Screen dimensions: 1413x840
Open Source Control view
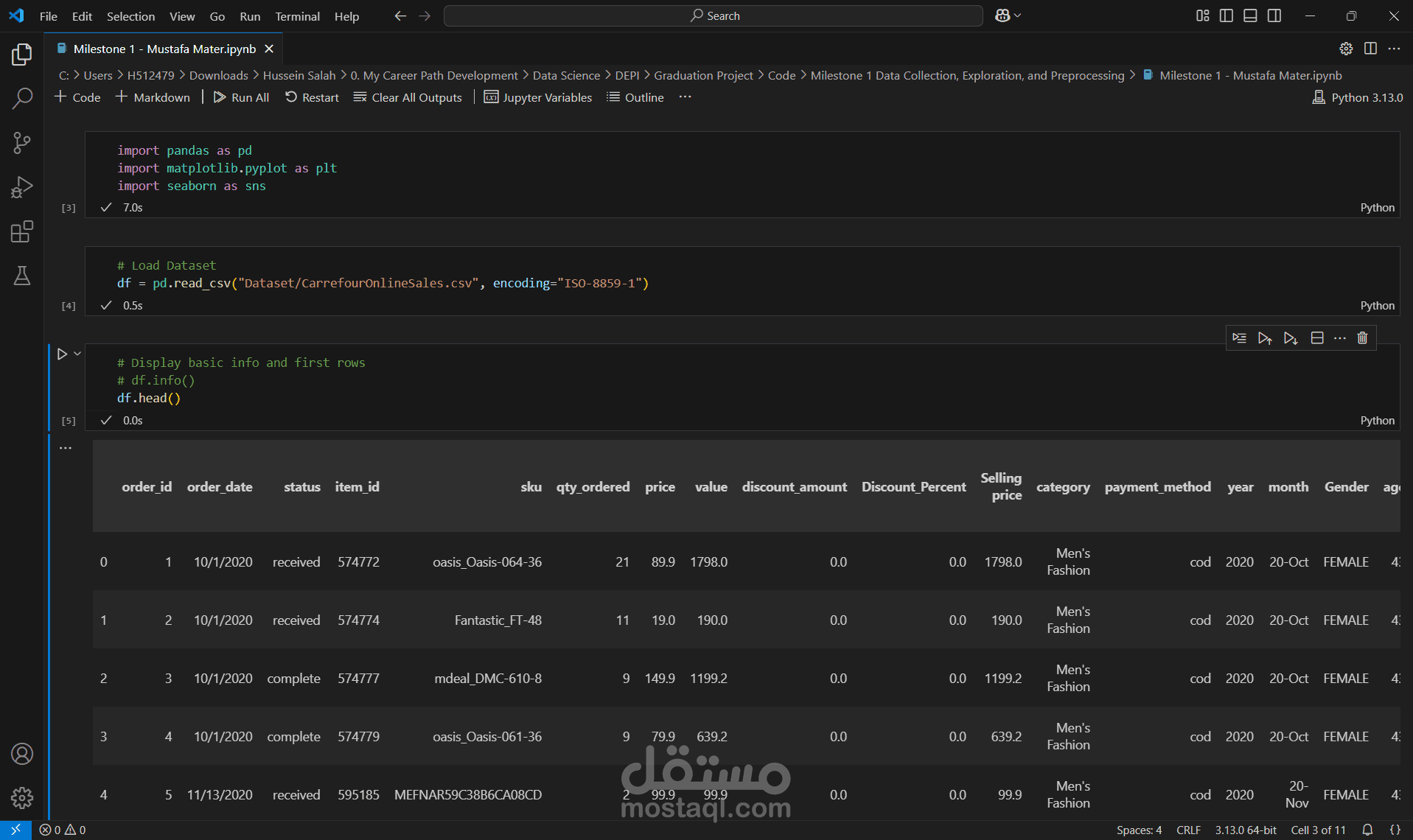[x=22, y=143]
